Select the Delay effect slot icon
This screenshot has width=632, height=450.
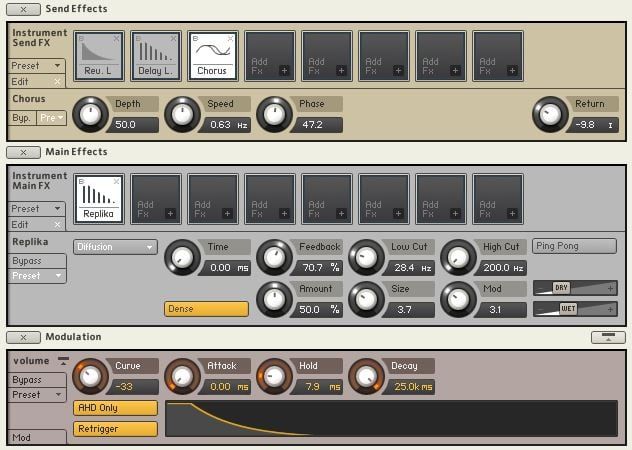pos(156,56)
